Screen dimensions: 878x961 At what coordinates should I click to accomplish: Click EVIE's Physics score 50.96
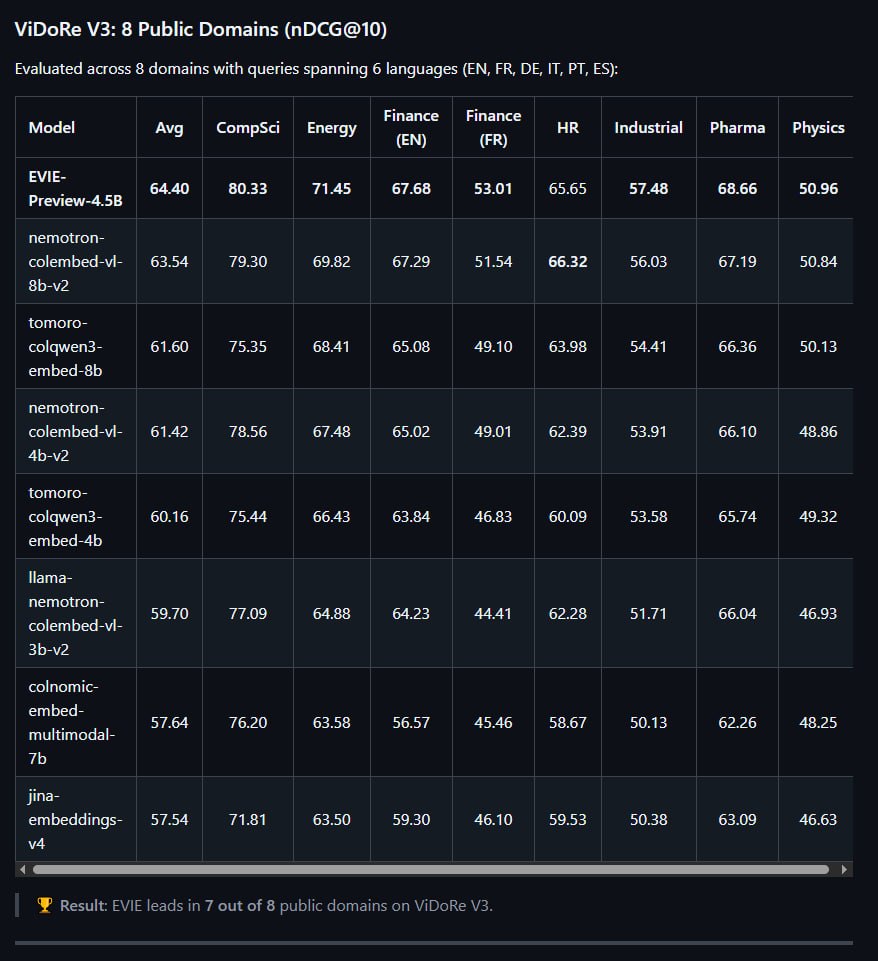[818, 188]
